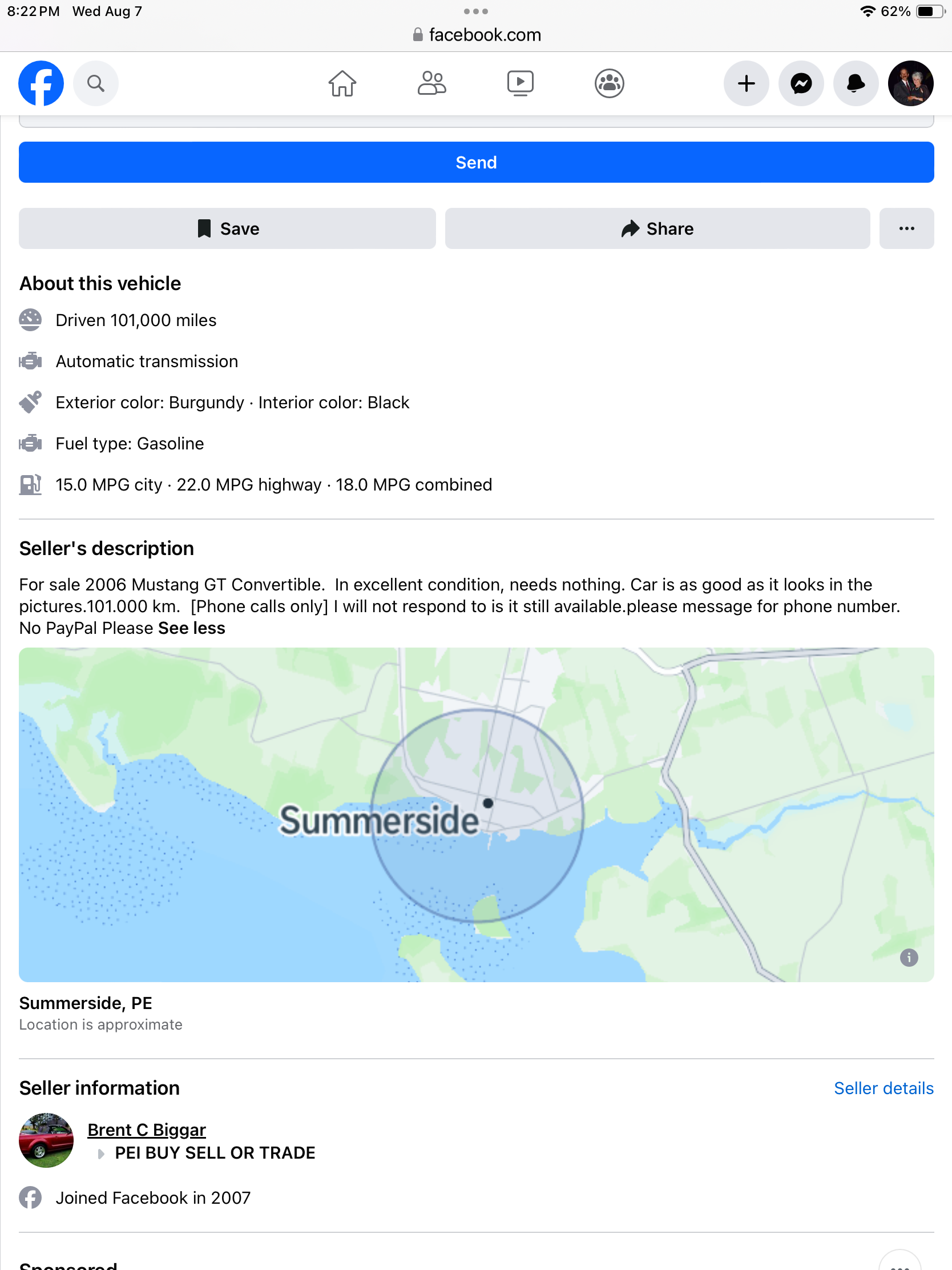Open the Video tab icon
This screenshot has width=952, height=1270.
point(520,84)
